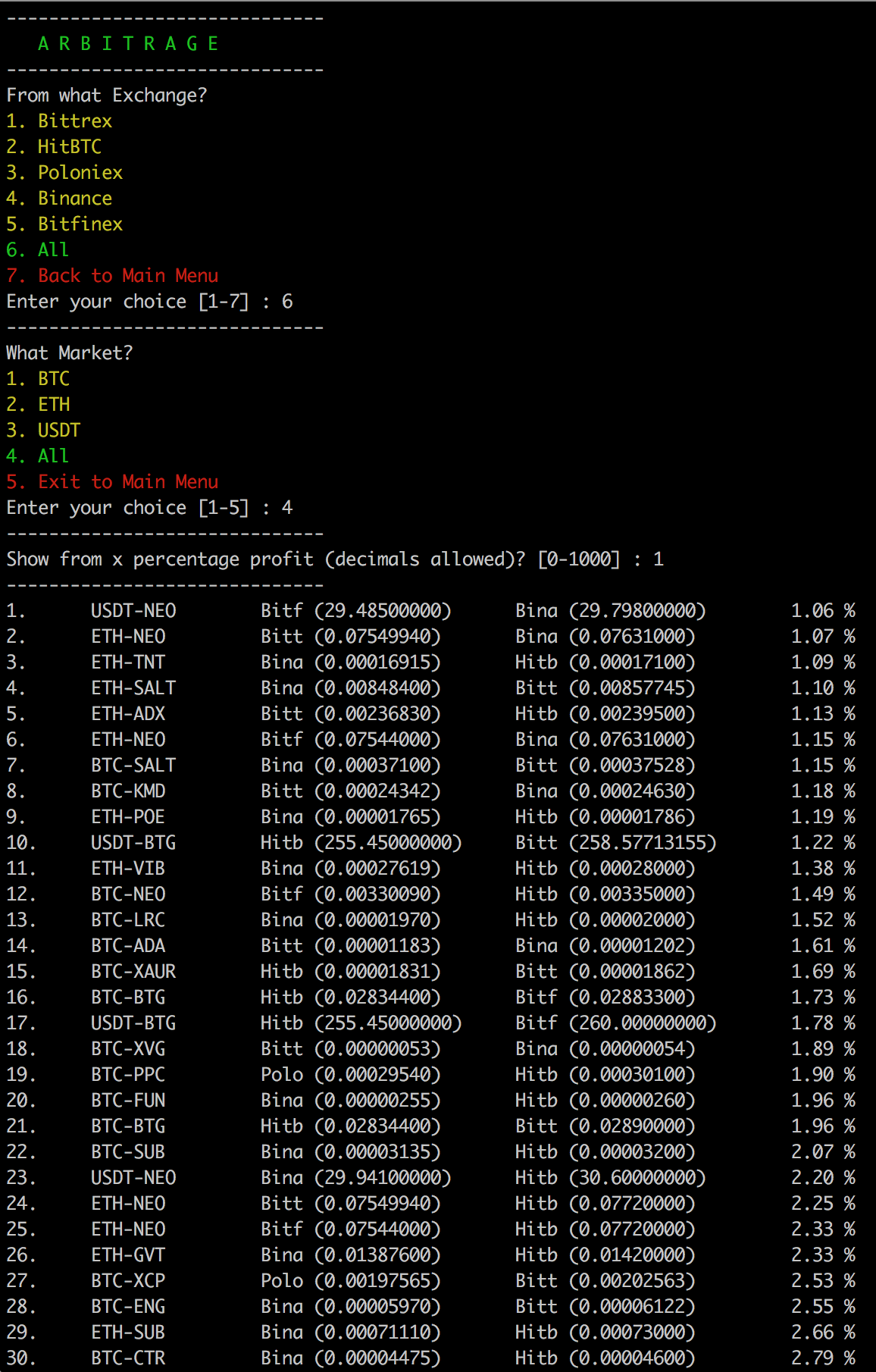Image resolution: width=876 pixels, height=1372 pixels.
Task: Select the '1. BTC' market option
Action: 38,379
